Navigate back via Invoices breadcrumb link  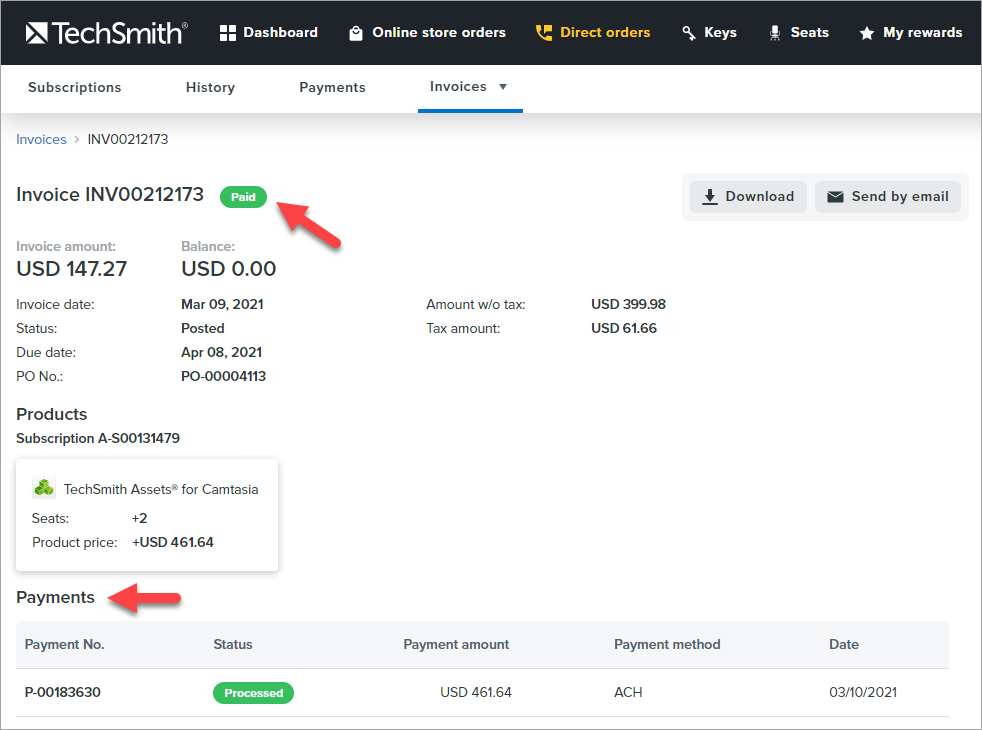[x=41, y=140]
